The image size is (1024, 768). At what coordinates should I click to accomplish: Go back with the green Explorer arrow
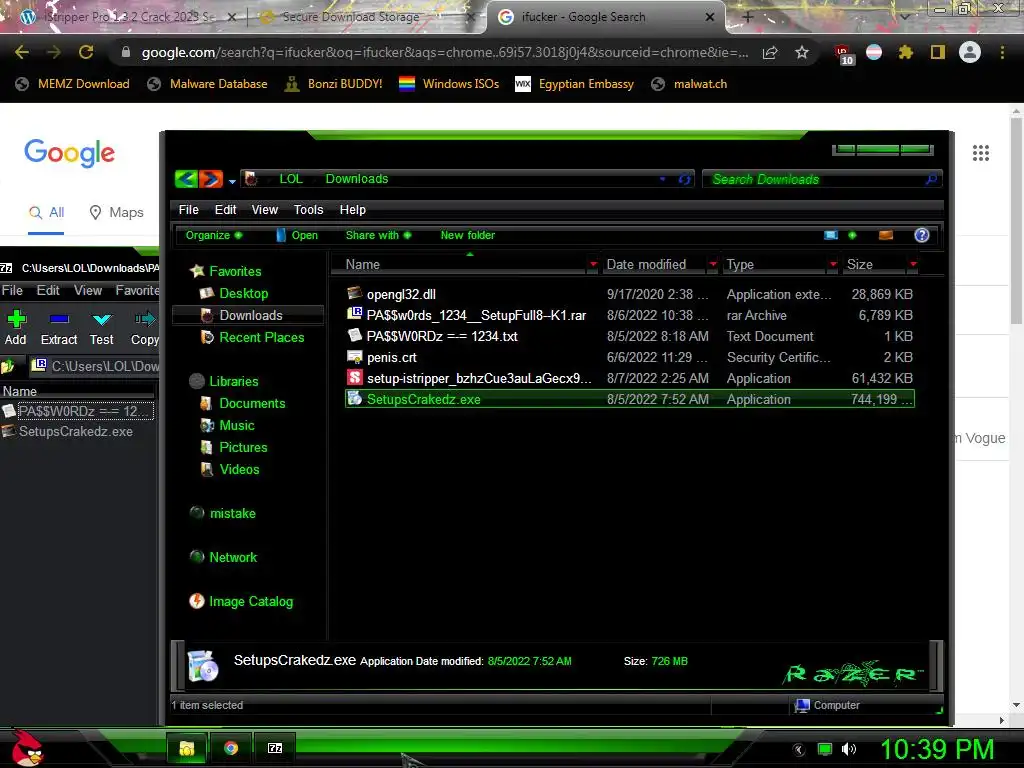(x=186, y=178)
